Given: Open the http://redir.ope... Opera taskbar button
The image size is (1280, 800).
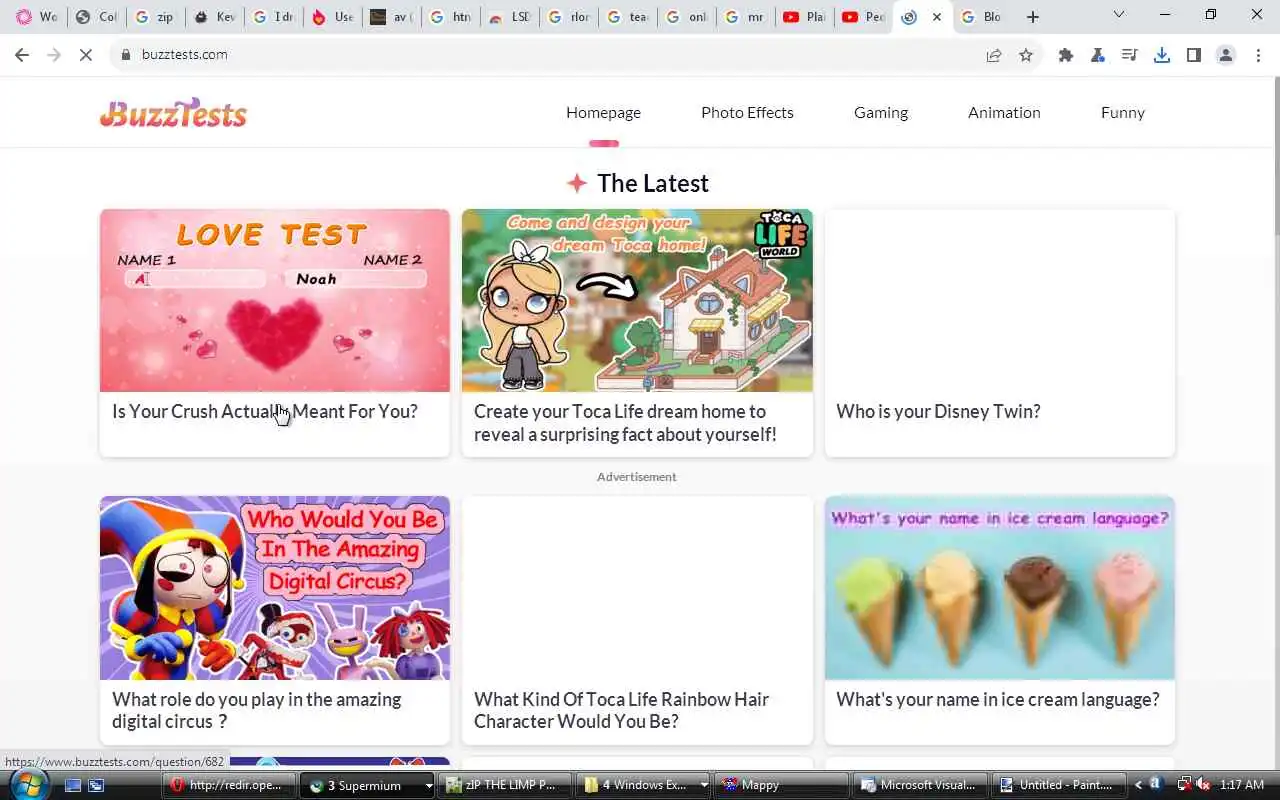Looking at the screenshot, I should click(x=229, y=785).
